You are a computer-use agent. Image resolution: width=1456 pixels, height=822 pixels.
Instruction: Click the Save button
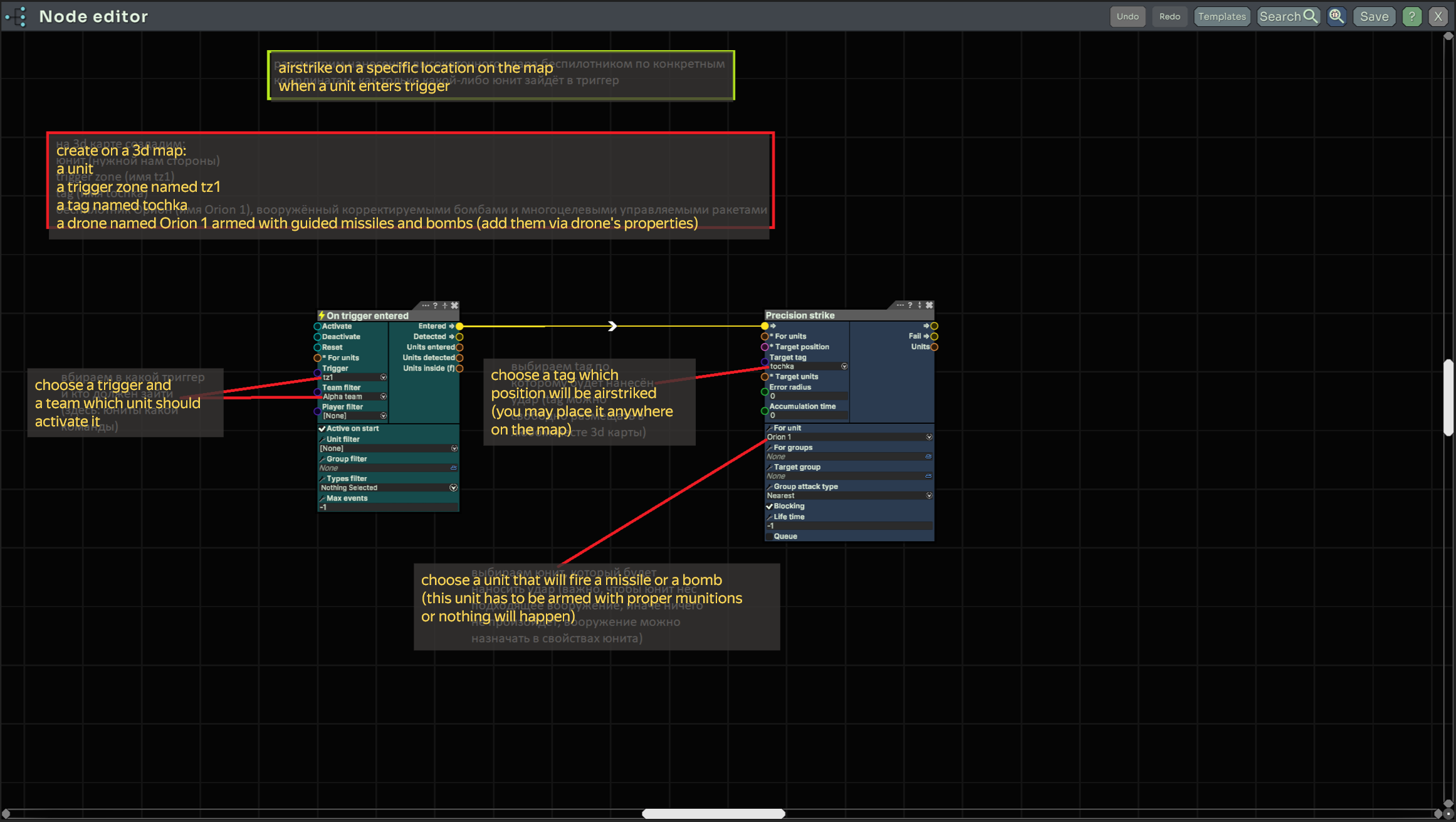(x=1374, y=16)
